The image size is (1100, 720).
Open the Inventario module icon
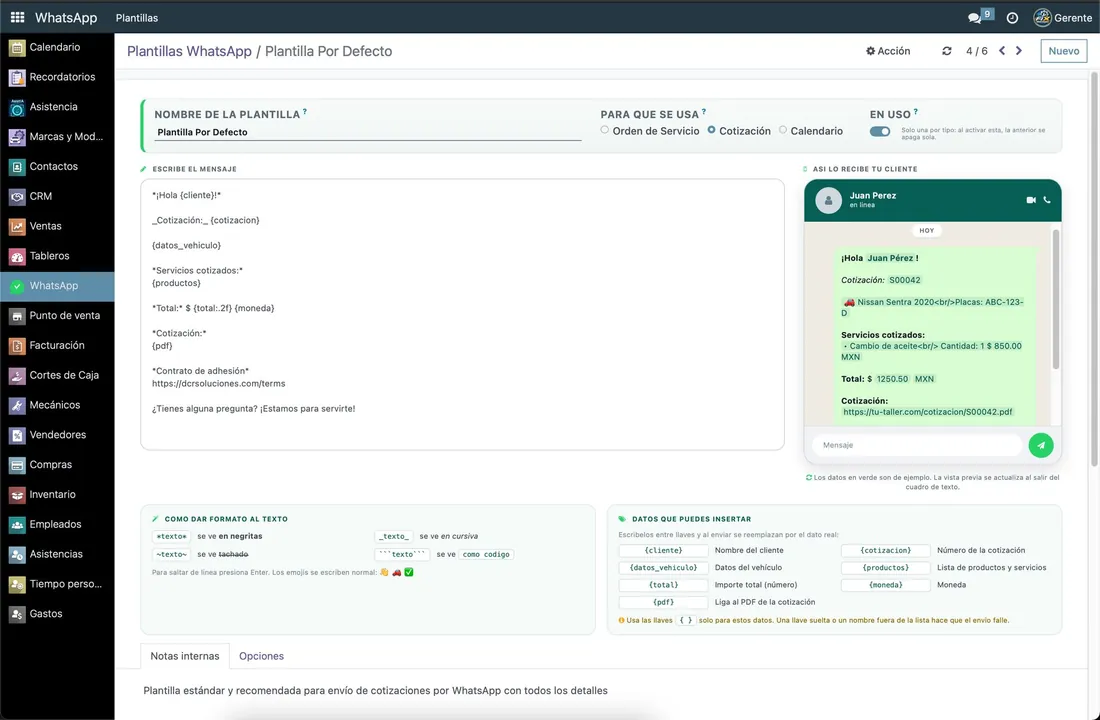pyautogui.click(x=17, y=495)
